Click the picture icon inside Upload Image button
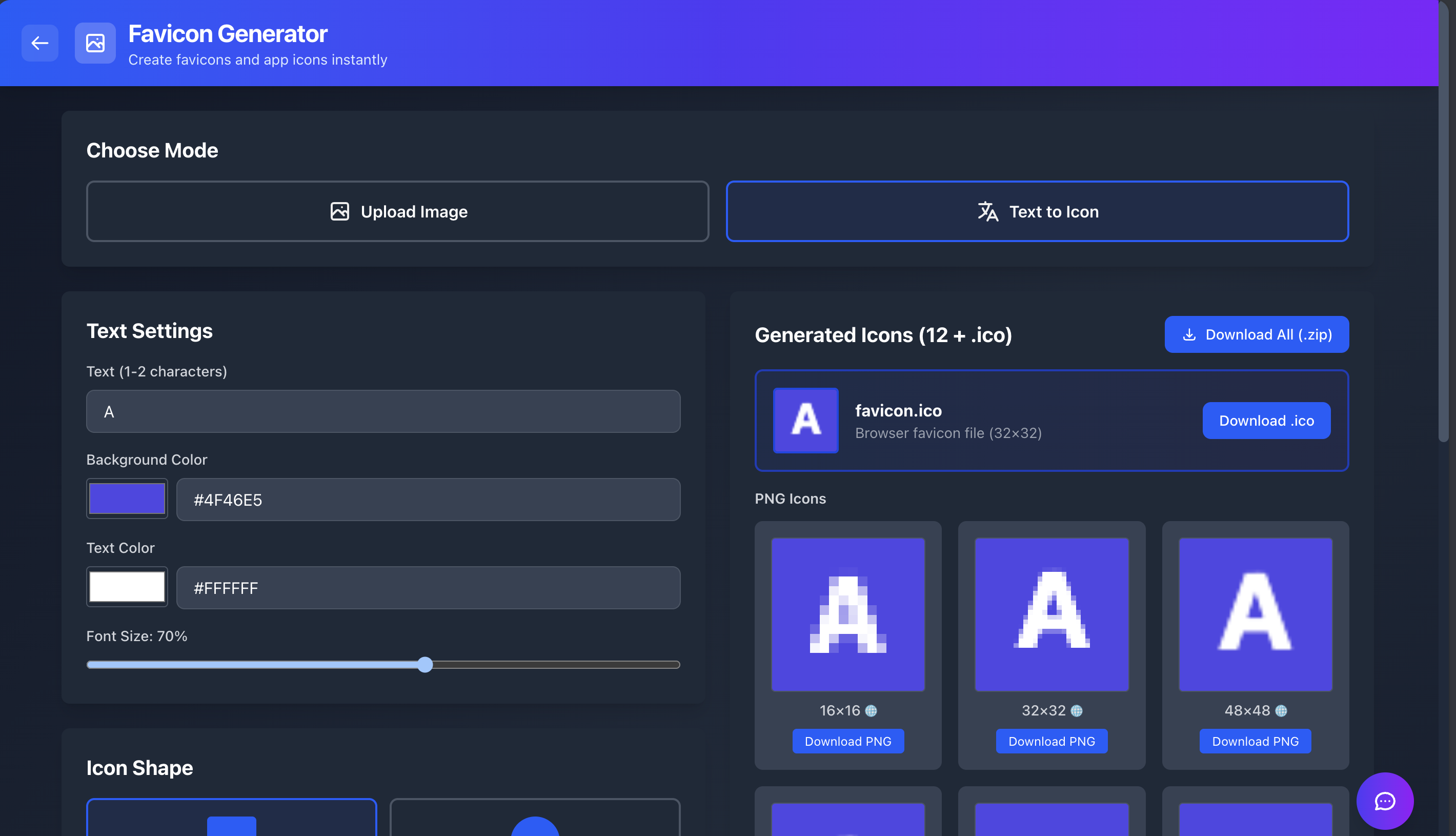The image size is (1456, 836). 339,211
